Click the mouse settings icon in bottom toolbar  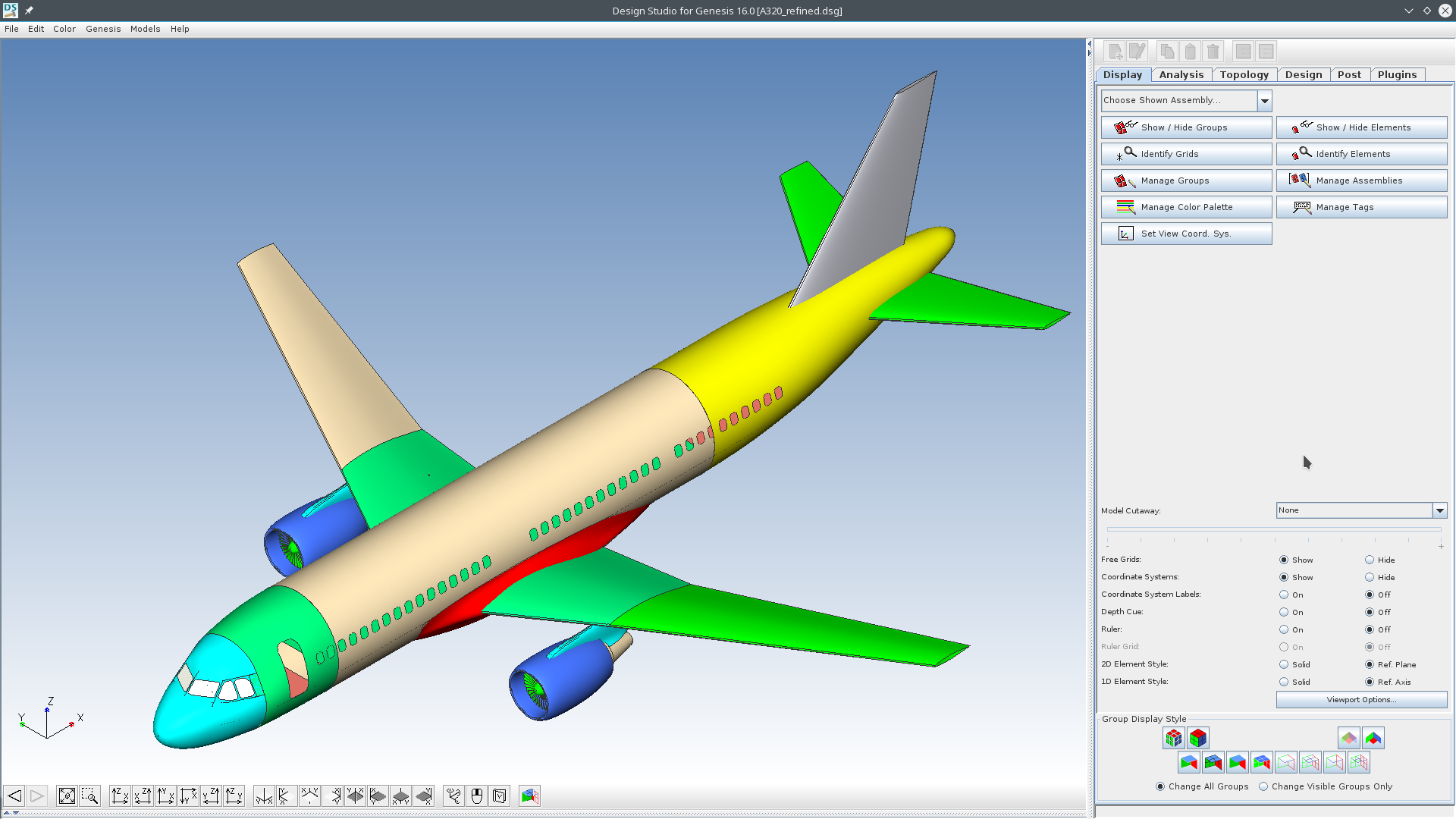[476, 795]
